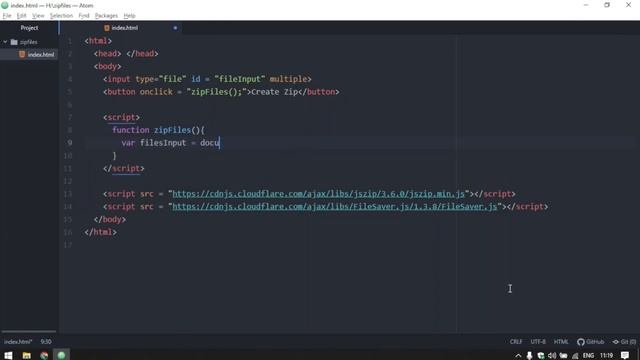Open the View menu

[38, 16]
